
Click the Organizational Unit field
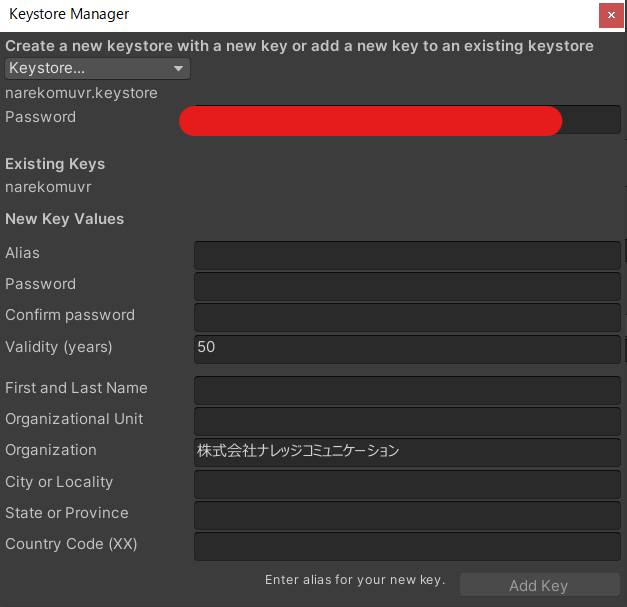[407, 421]
